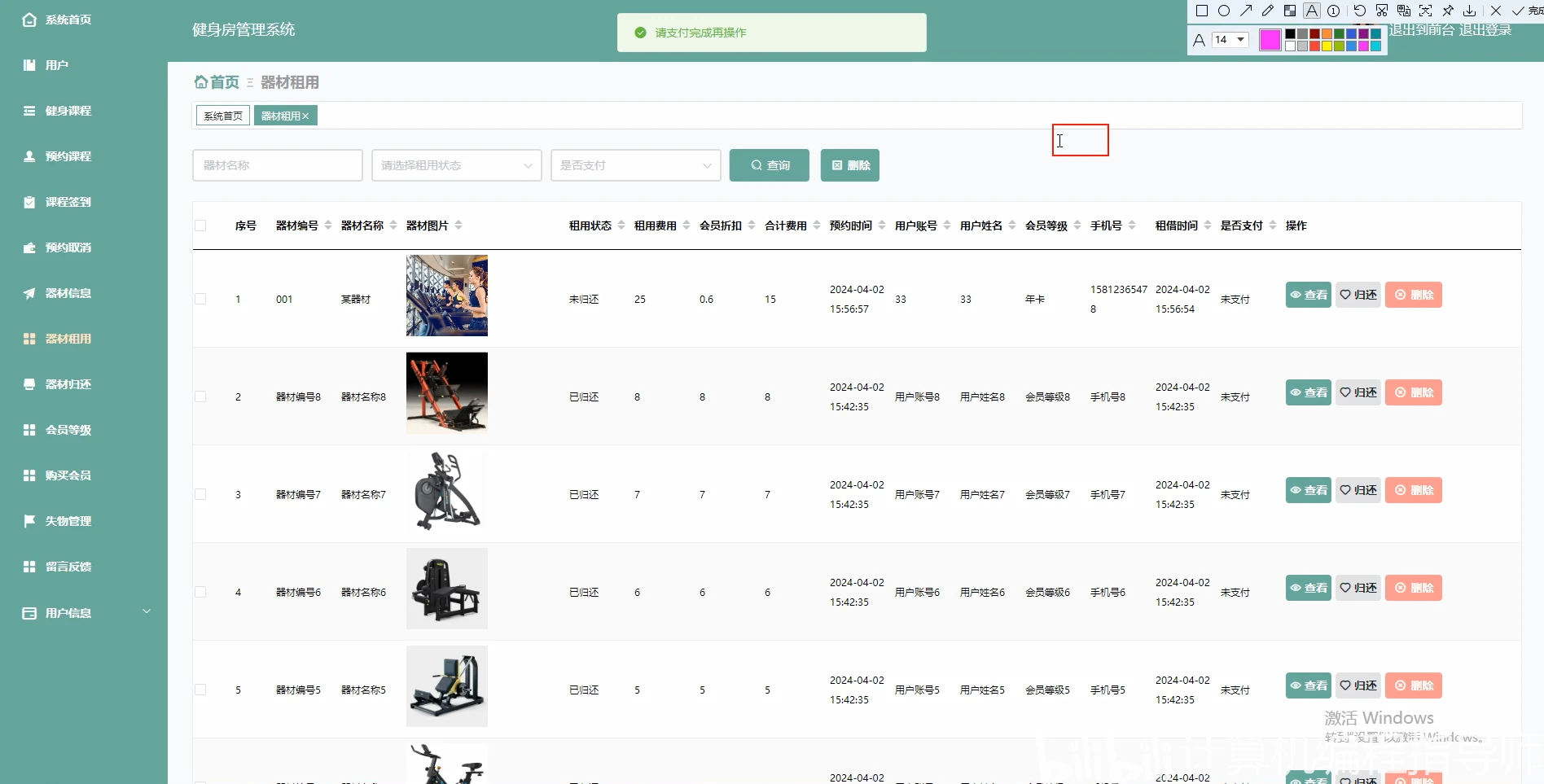Tick the checkbox for row 3
The image size is (1544, 784).
(200, 494)
